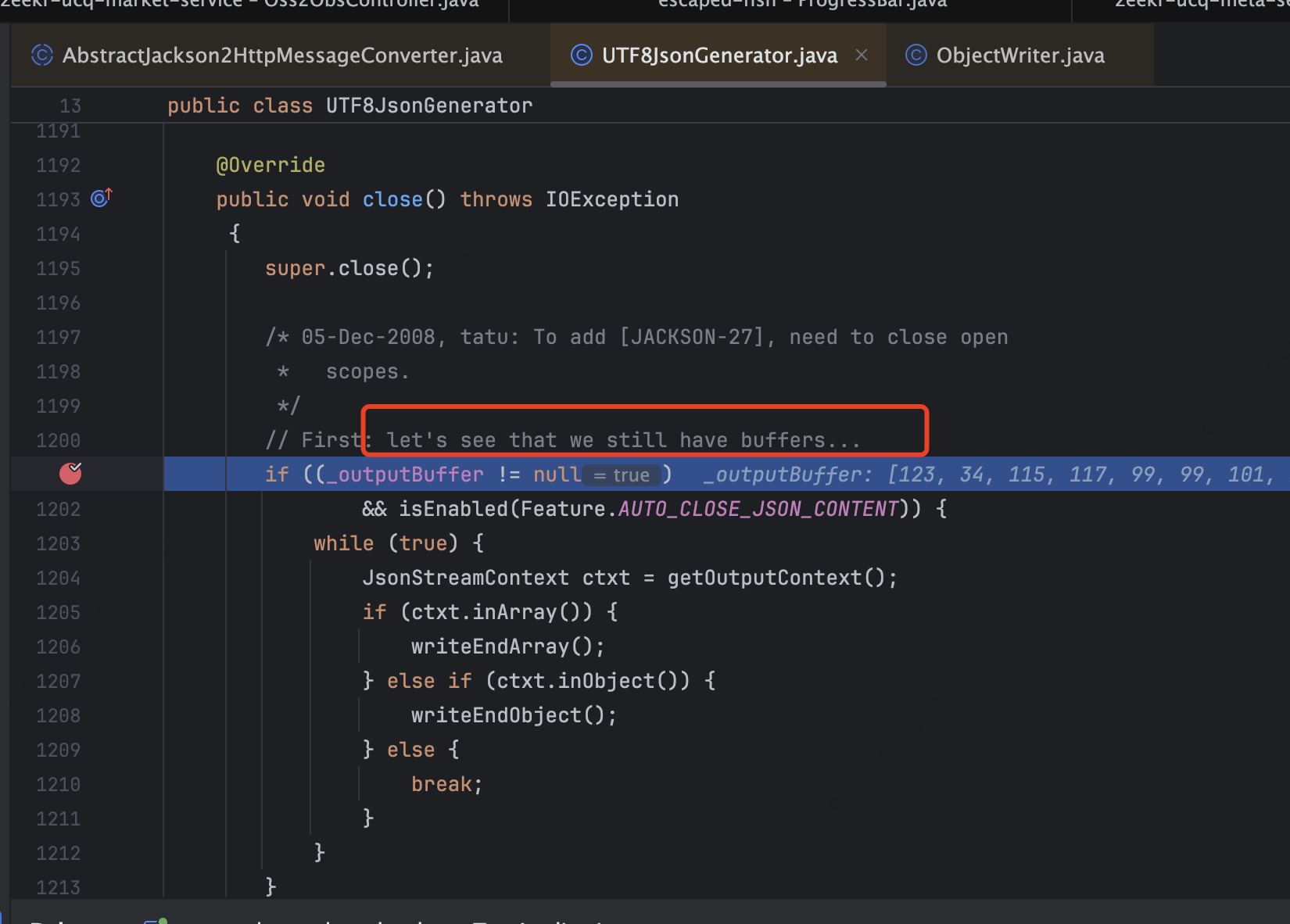Click AUTO_CLOSE_JSON_CONTENT constant
The image size is (1290, 924).
point(758,509)
